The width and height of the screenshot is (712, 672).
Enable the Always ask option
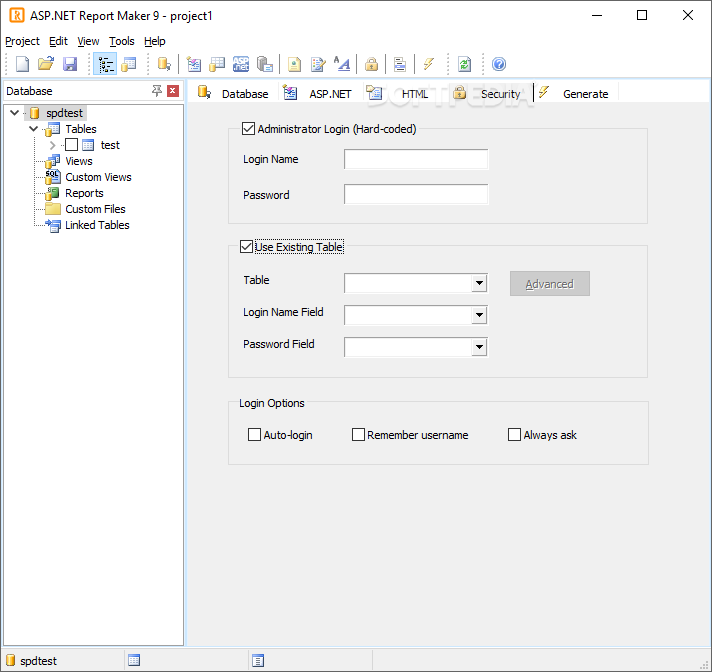tap(514, 435)
